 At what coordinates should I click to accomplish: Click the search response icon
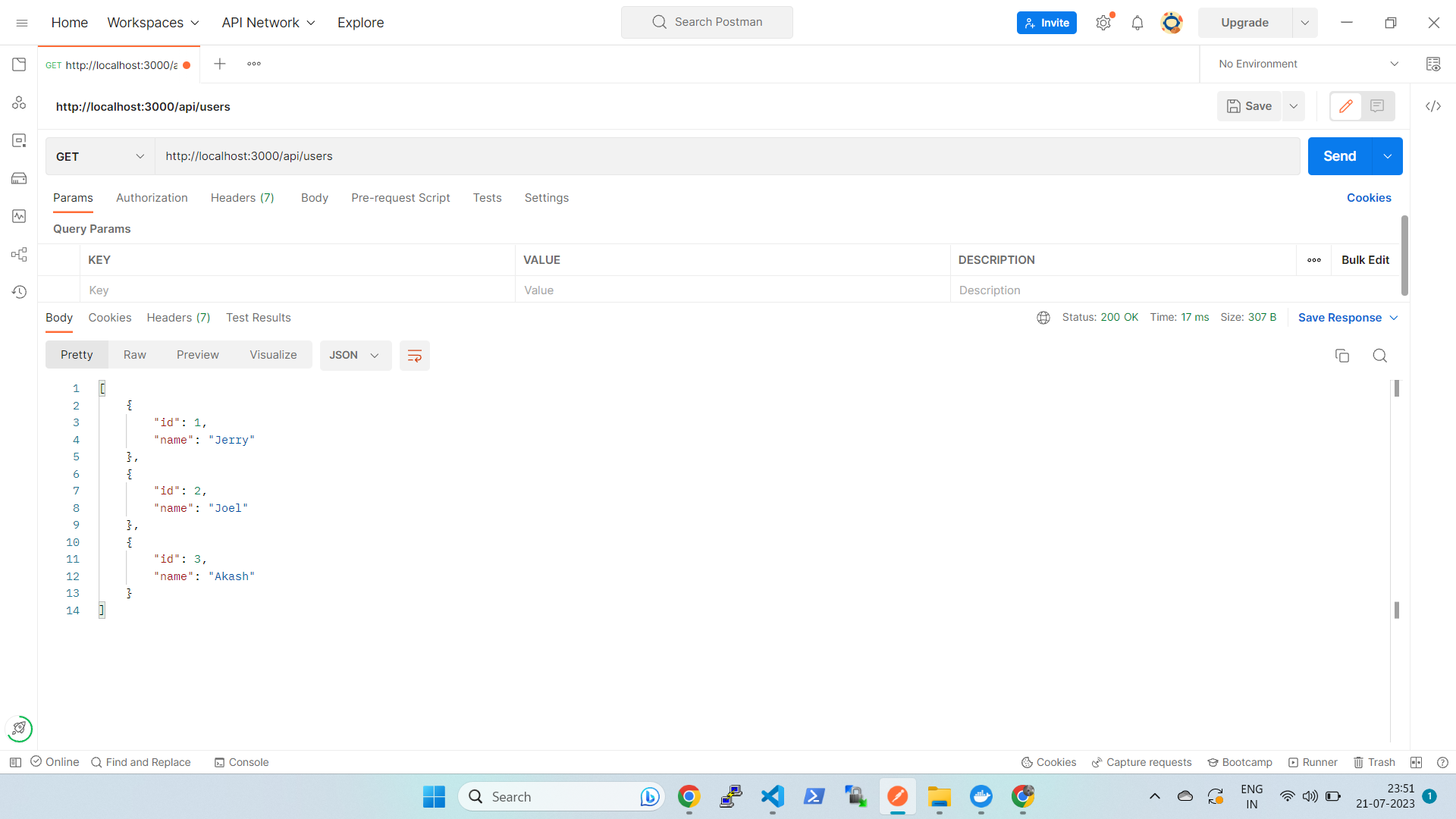[x=1379, y=356]
